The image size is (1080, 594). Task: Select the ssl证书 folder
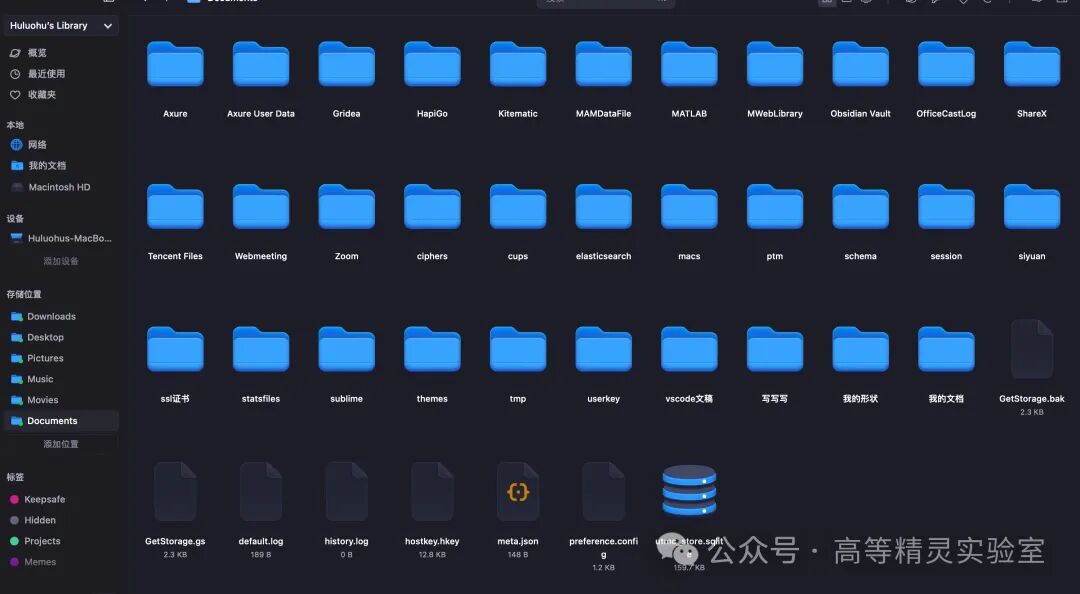175,349
